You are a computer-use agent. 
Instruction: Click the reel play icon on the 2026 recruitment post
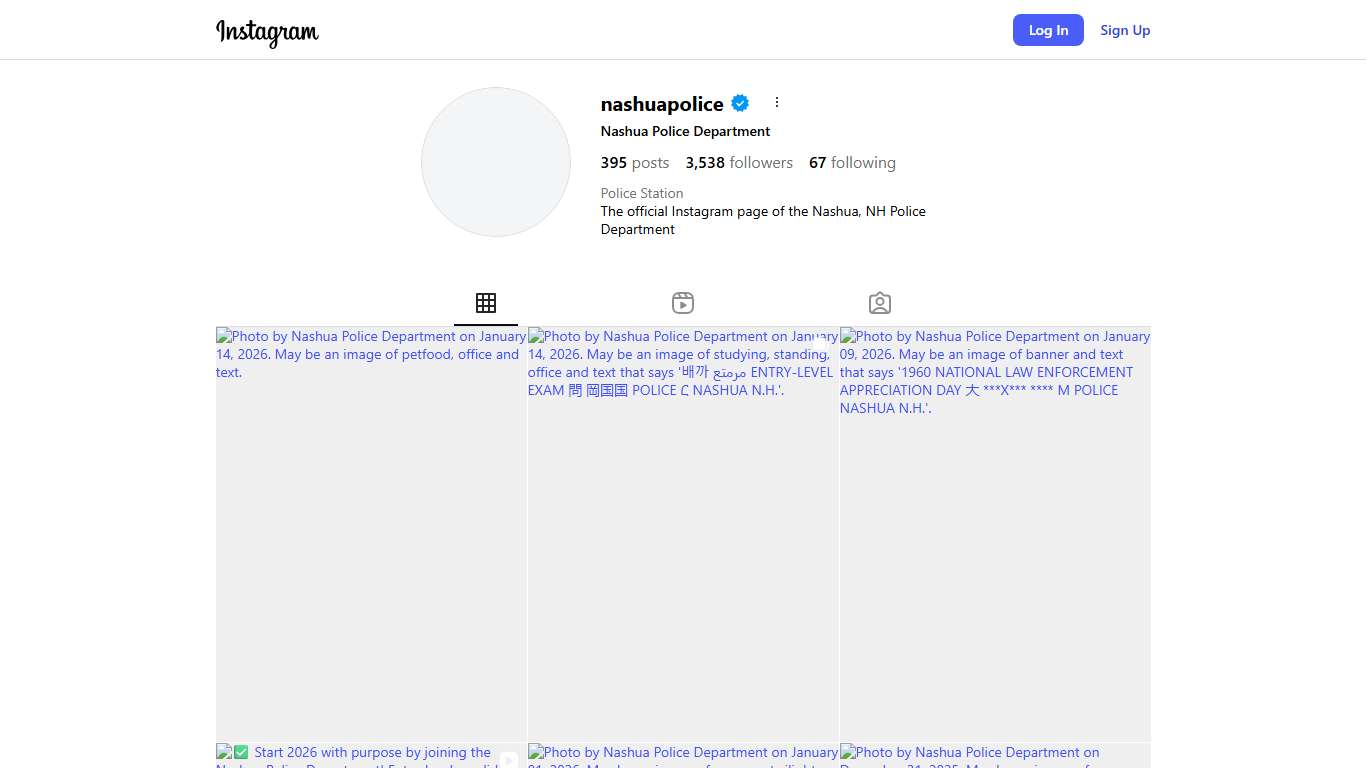[509, 759]
